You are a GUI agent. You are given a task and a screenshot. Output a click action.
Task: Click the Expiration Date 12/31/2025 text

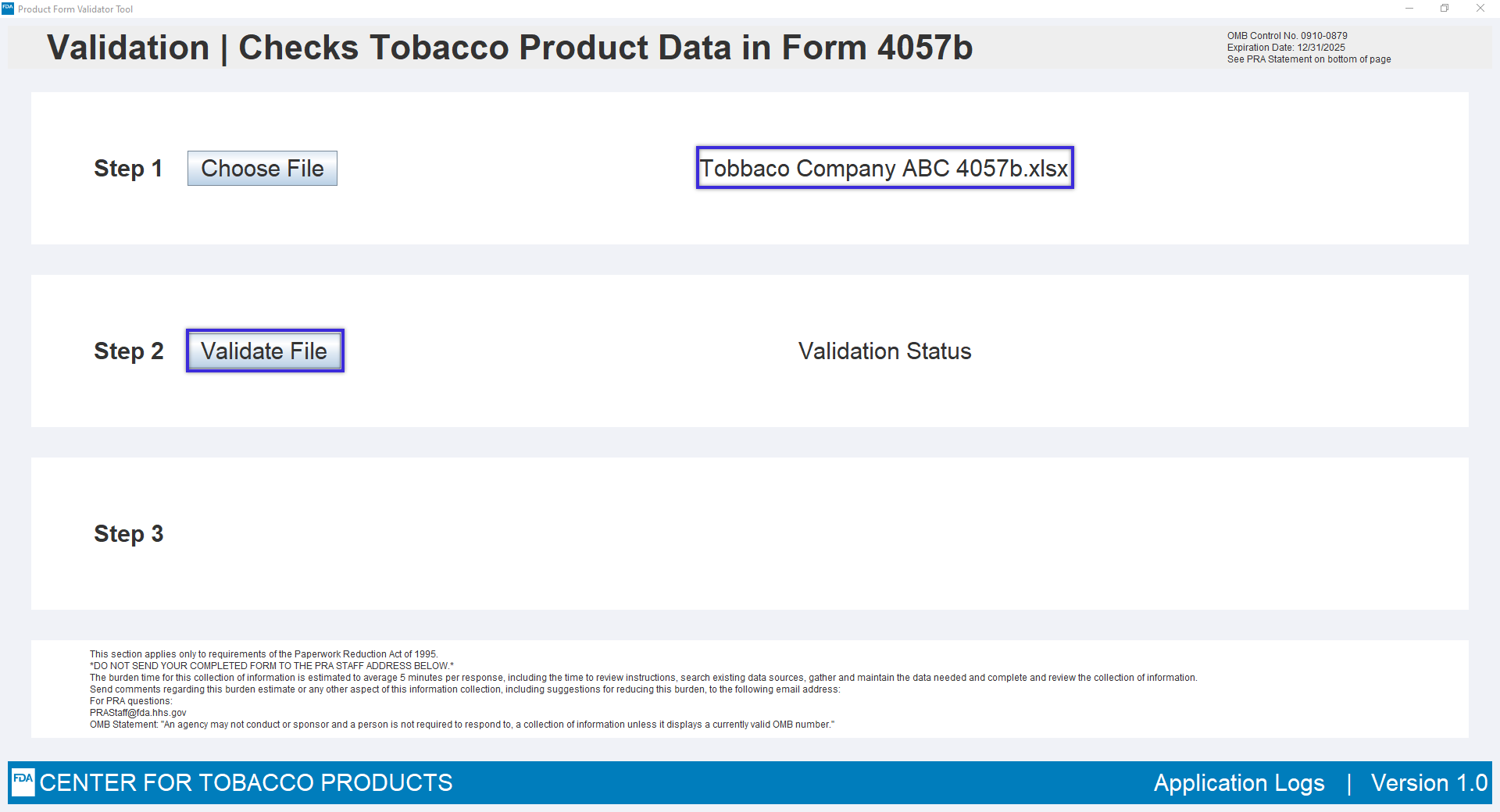coord(1286,48)
